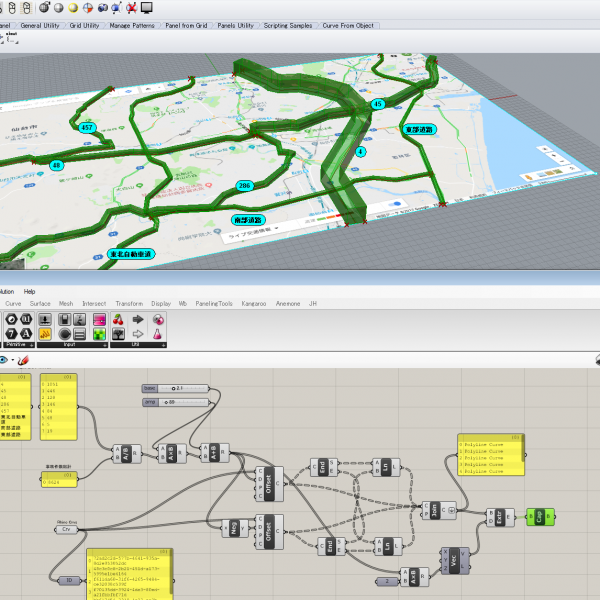Select the Vec vector component
Image resolution: width=600 pixels, height=600 pixels.
455,561
